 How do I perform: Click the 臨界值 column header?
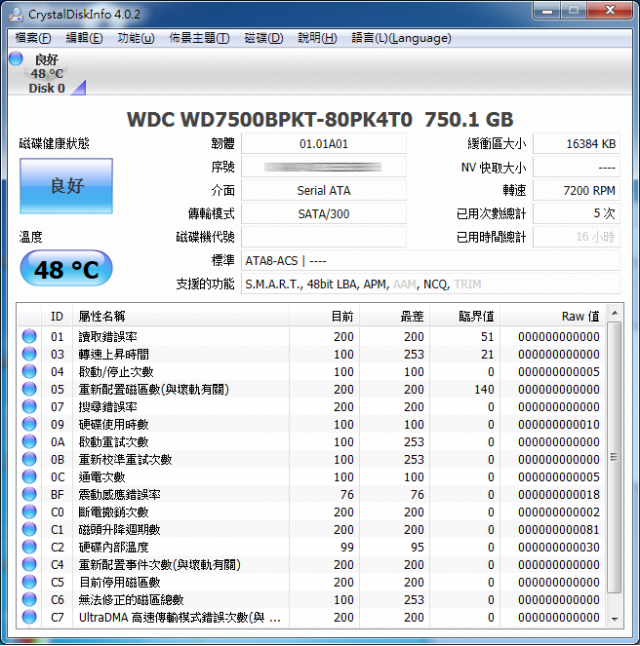tap(464, 316)
